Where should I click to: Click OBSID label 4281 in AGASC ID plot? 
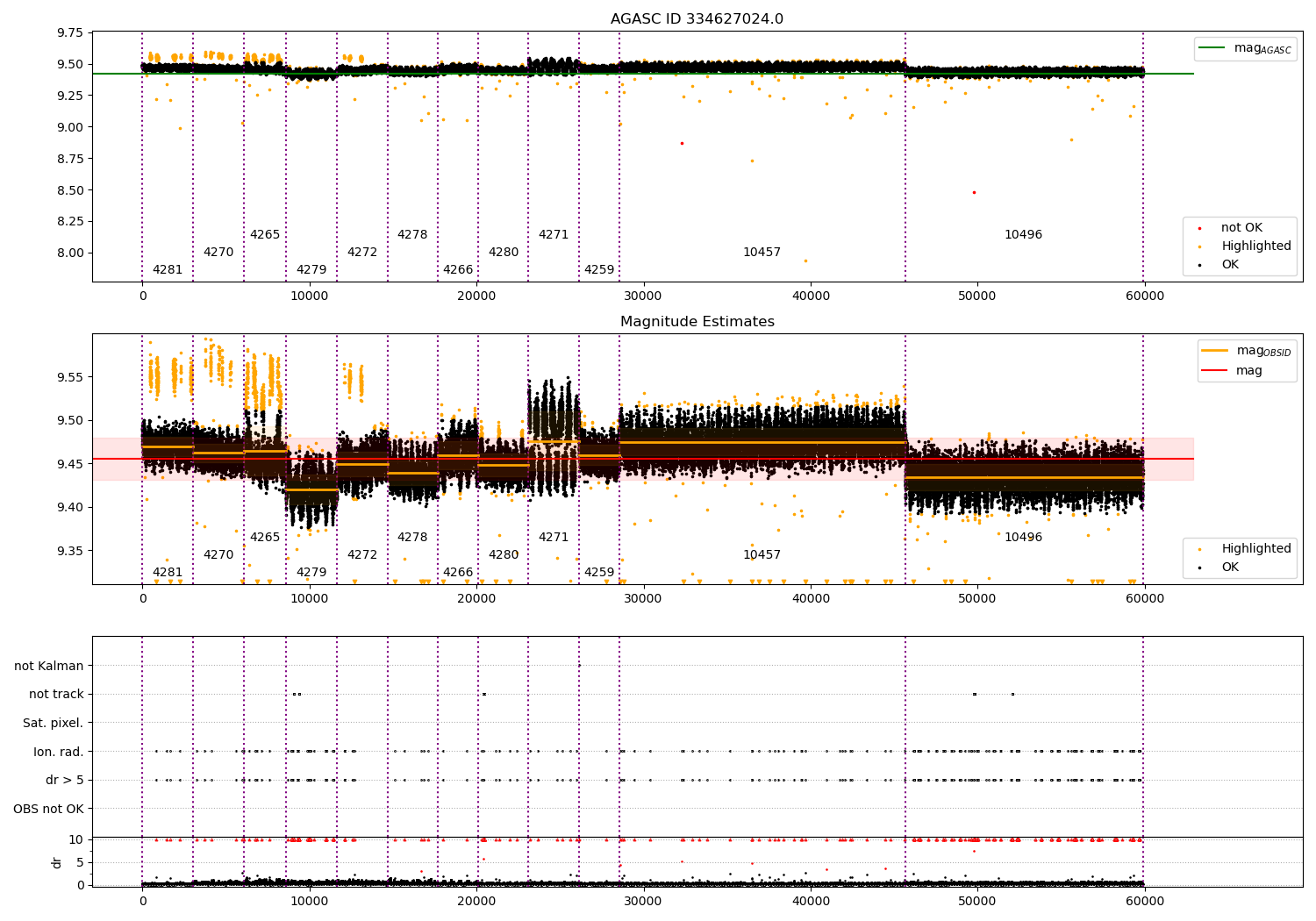pyautogui.click(x=168, y=270)
